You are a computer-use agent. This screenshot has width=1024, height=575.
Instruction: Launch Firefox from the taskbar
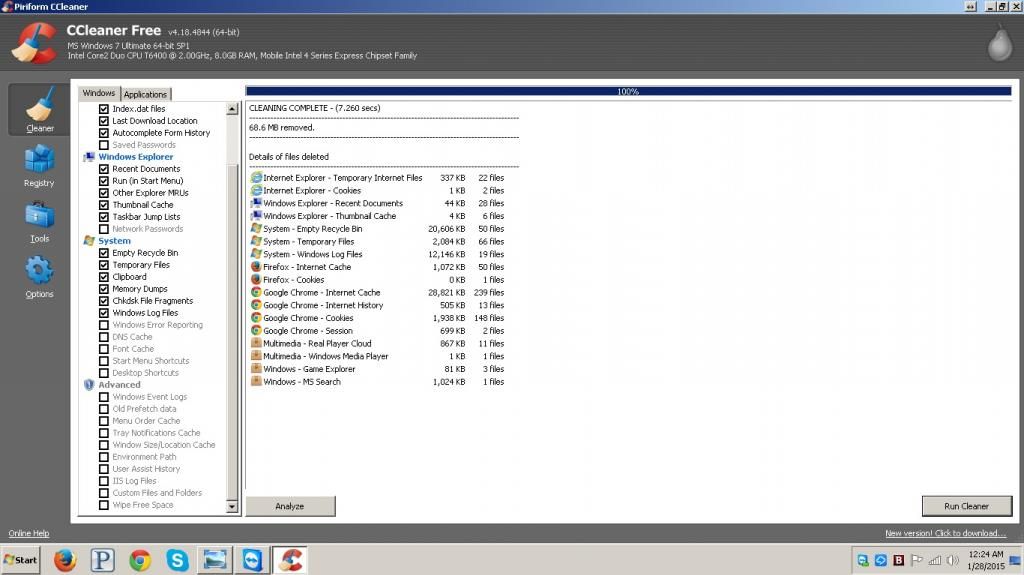pyautogui.click(x=65, y=560)
